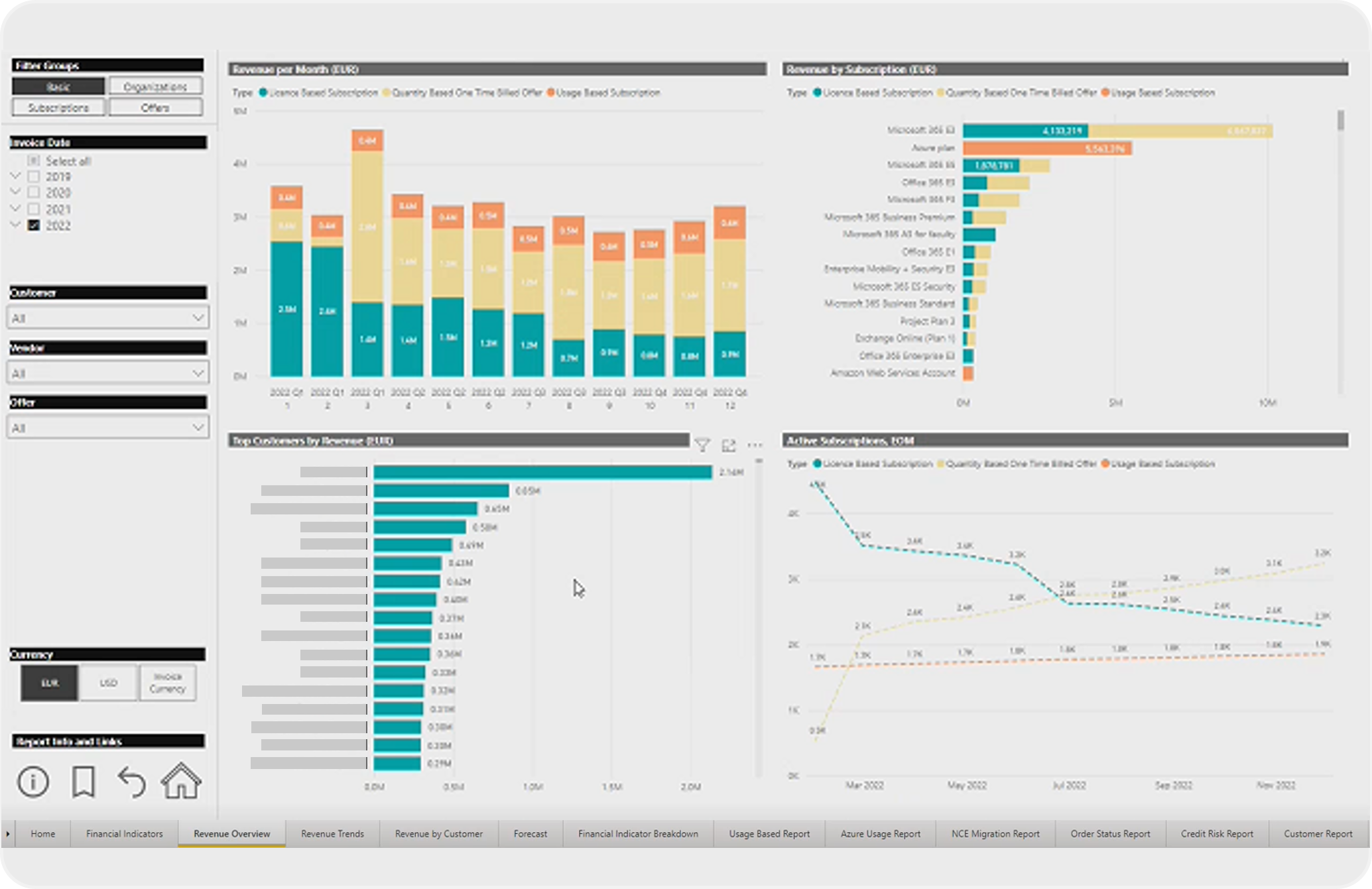Click the filter icon on Top Customers chart
This screenshot has width=1372, height=889.
(702, 445)
